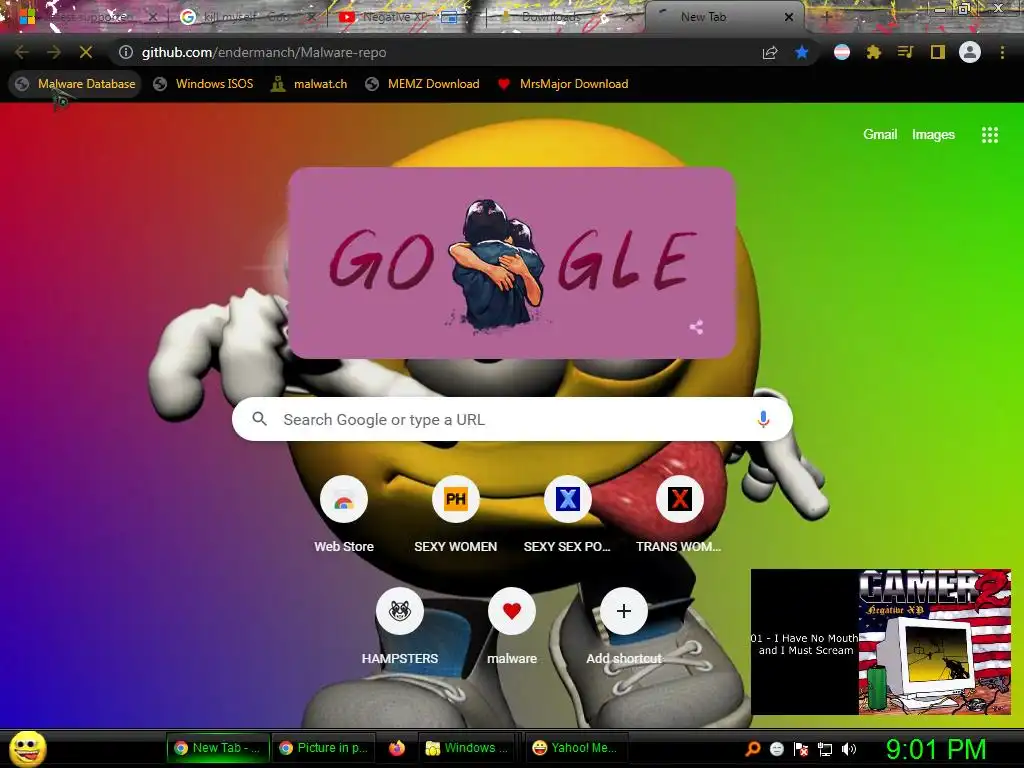
Task: Launch Firefox from the taskbar
Action: click(x=396, y=748)
